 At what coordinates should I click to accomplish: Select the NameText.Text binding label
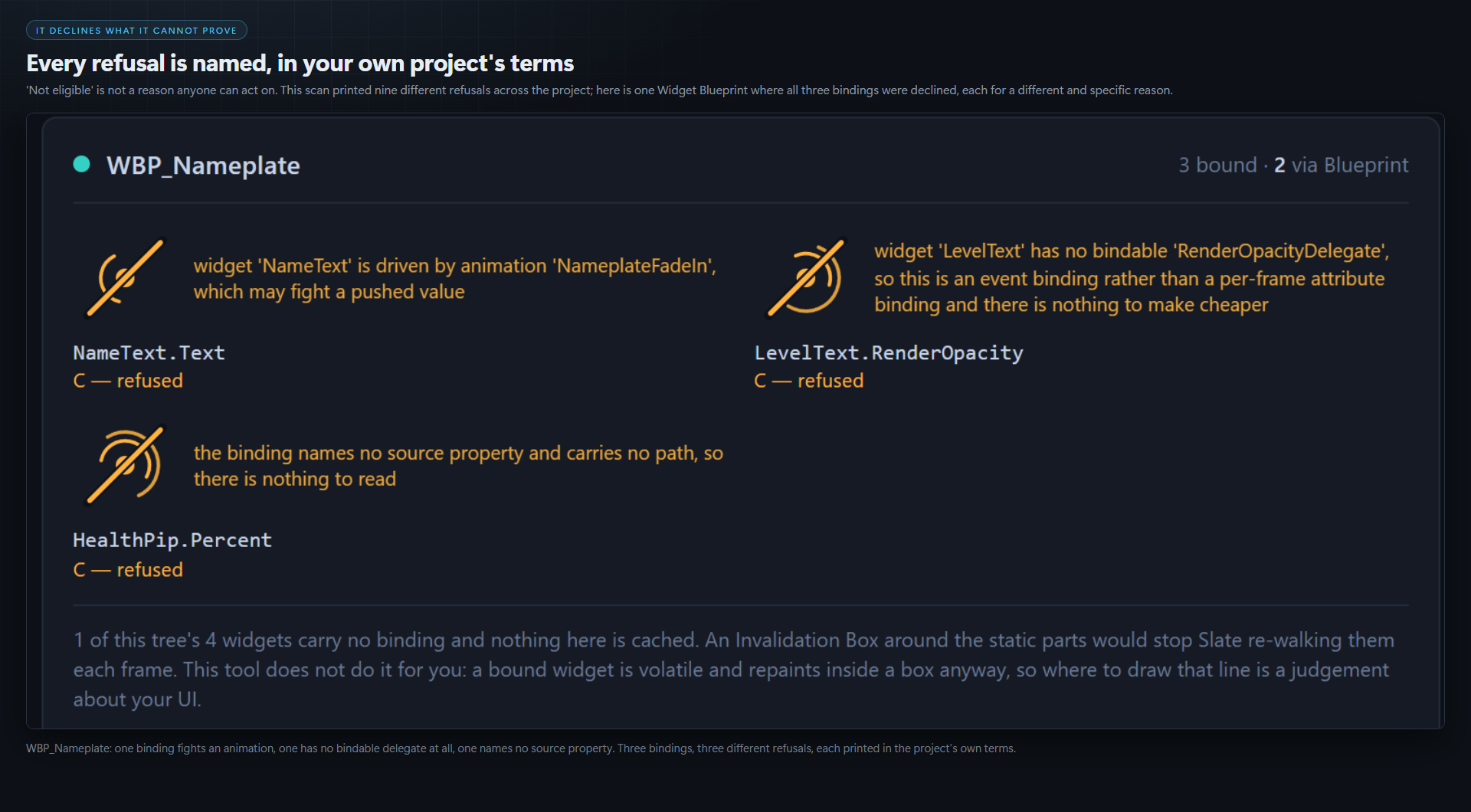tap(149, 352)
